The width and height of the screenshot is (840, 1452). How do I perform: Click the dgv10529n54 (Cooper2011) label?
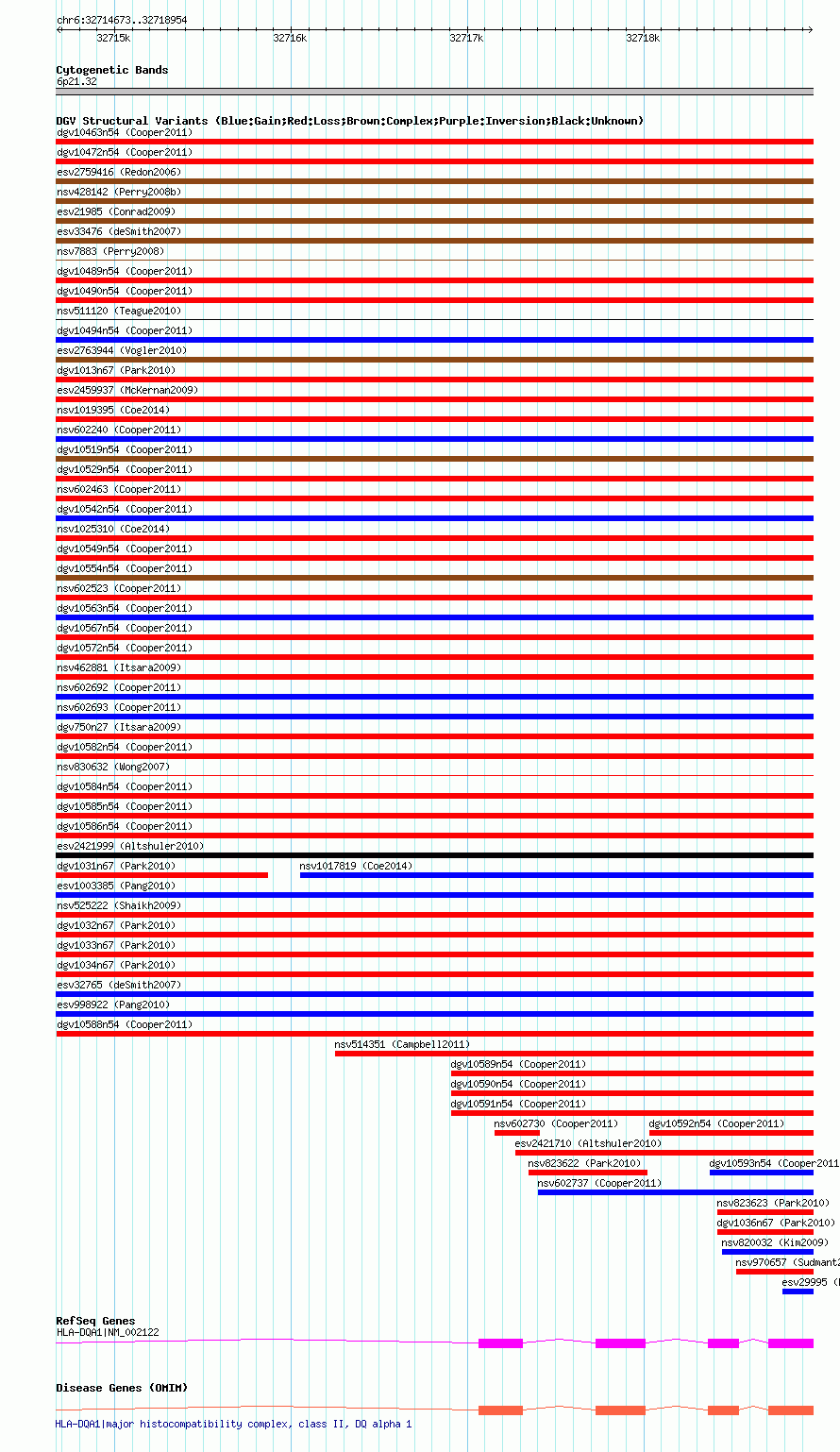click(x=125, y=469)
